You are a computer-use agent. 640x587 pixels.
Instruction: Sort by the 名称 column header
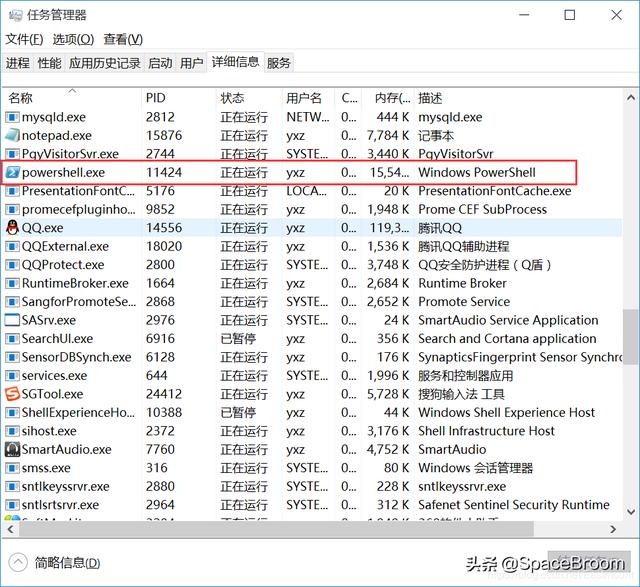coord(72,98)
